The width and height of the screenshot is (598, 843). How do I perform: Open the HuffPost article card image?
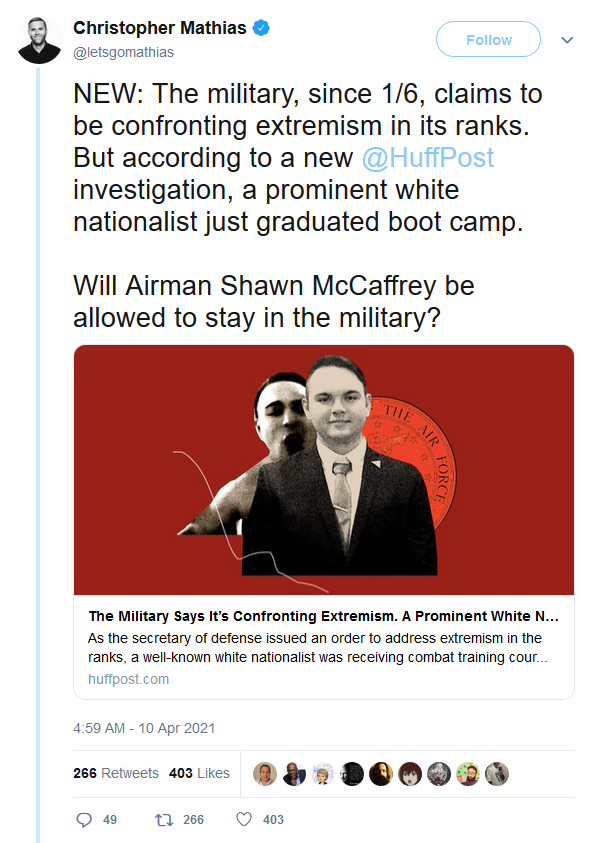324,470
